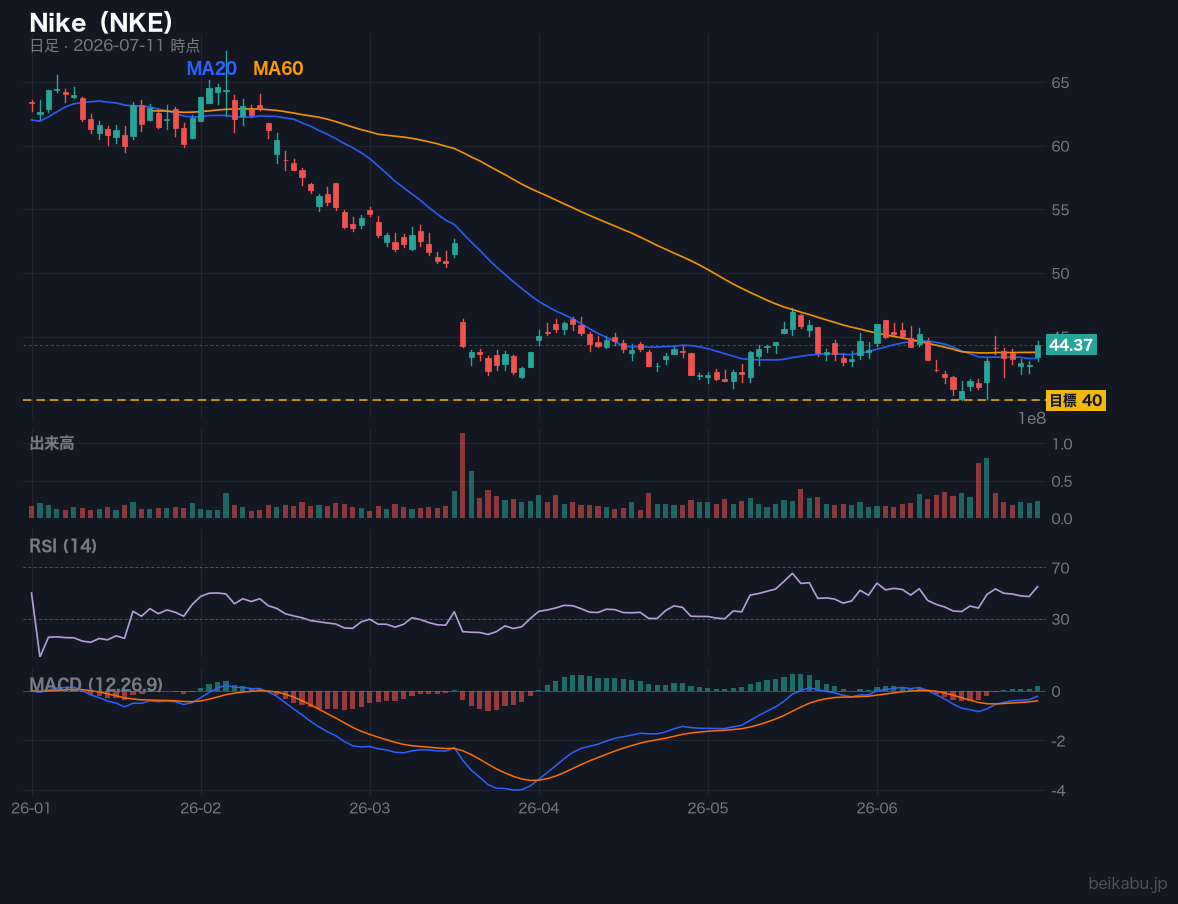Click the MACD -4 axis label

point(1060,791)
